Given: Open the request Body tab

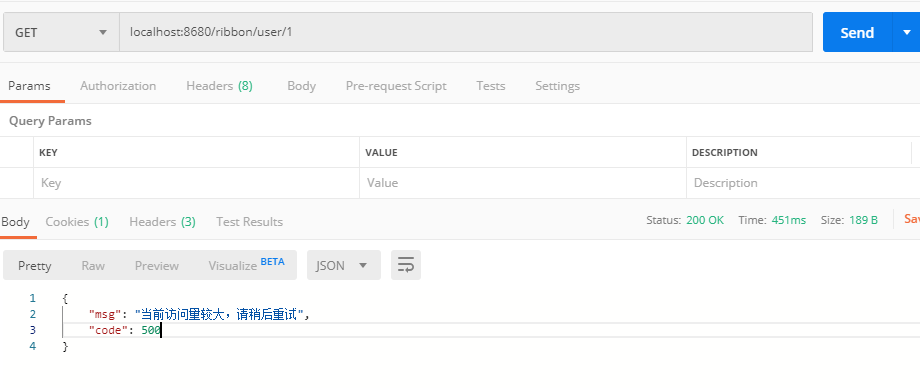Looking at the screenshot, I should pos(302,86).
